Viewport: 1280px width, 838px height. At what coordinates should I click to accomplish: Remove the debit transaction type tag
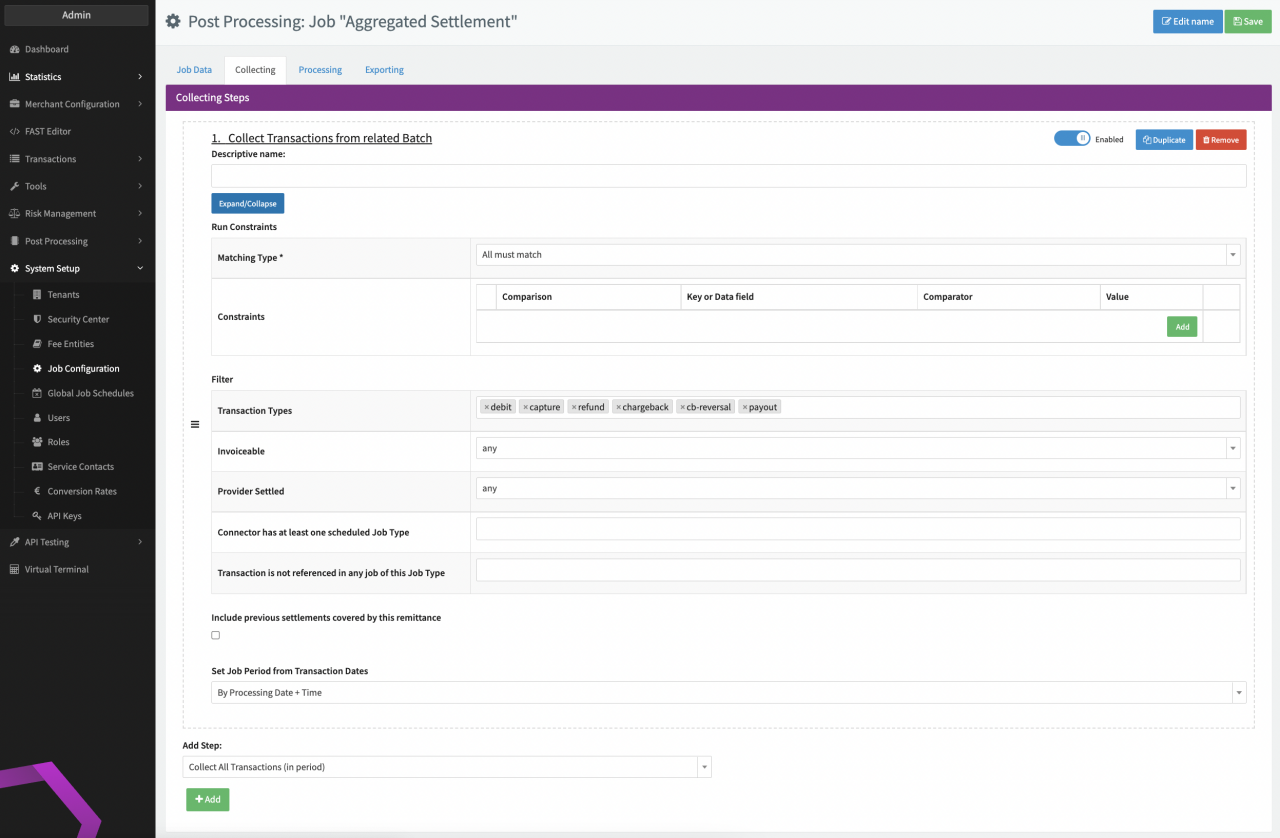pos(487,408)
